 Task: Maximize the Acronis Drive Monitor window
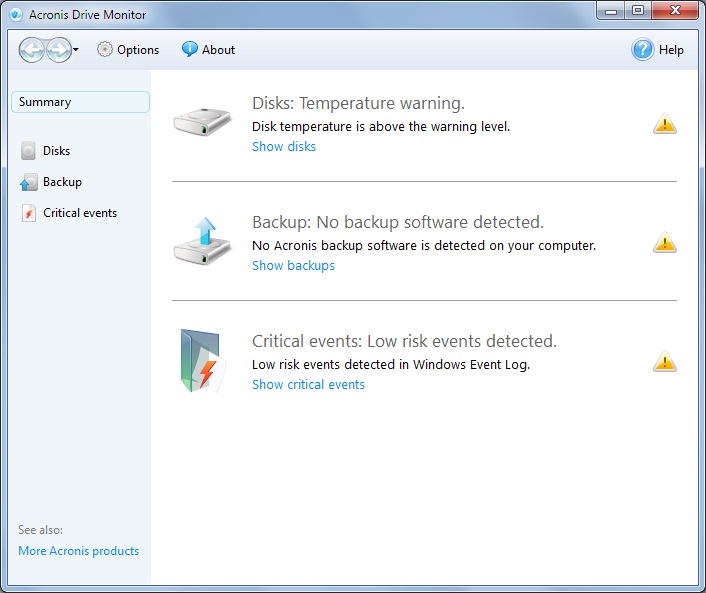tap(638, 11)
